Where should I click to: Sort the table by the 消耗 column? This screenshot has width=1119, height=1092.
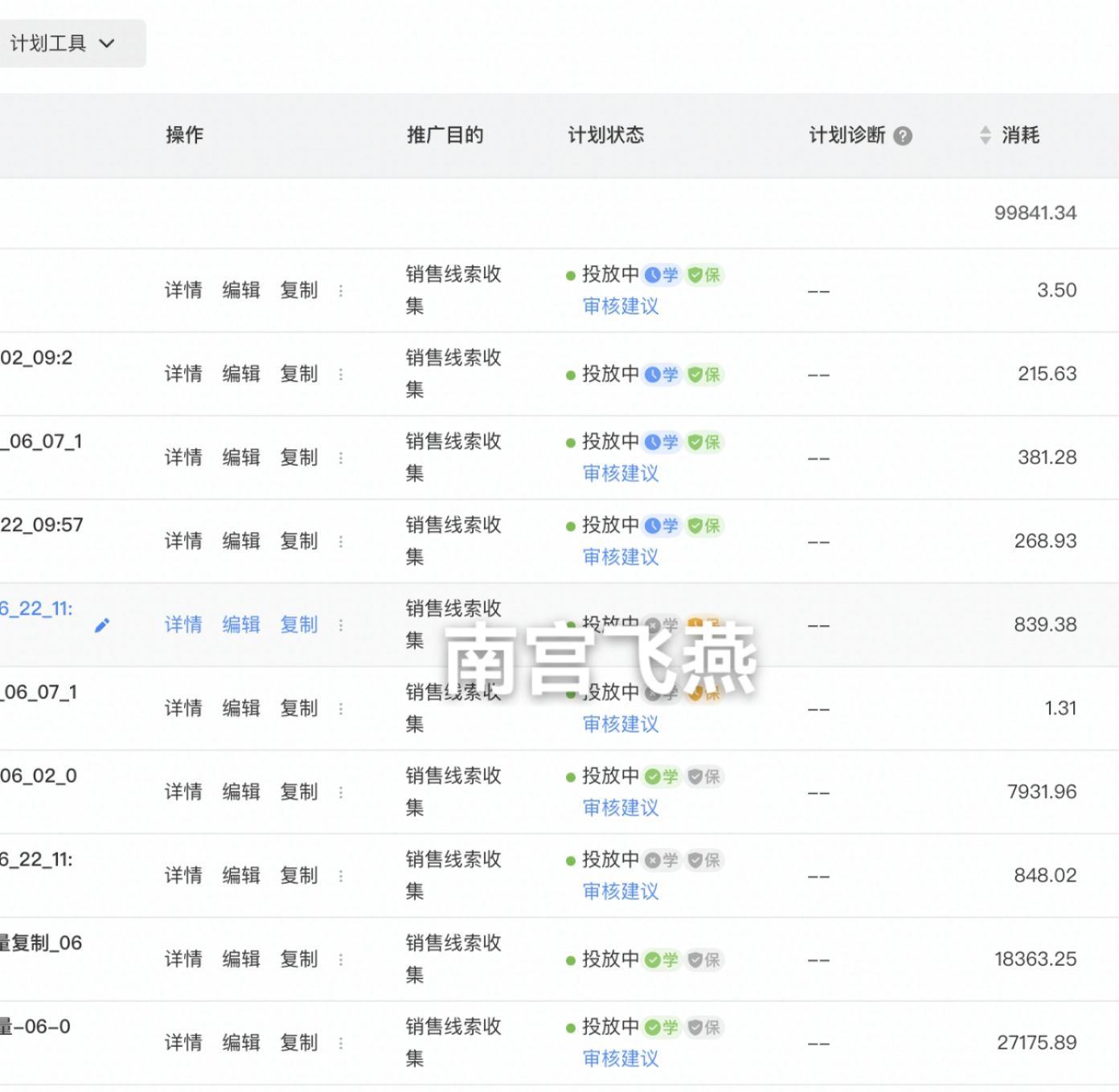pyautogui.click(x=986, y=135)
